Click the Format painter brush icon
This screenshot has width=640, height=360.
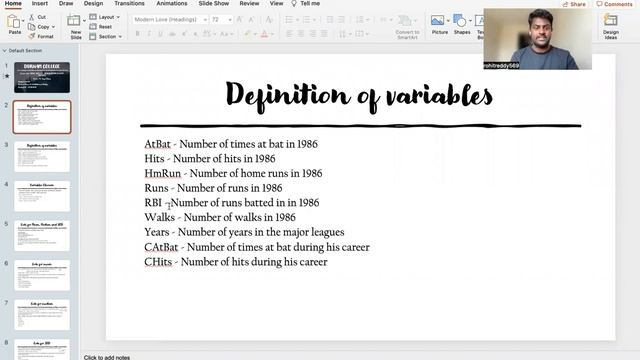coord(31,36)
